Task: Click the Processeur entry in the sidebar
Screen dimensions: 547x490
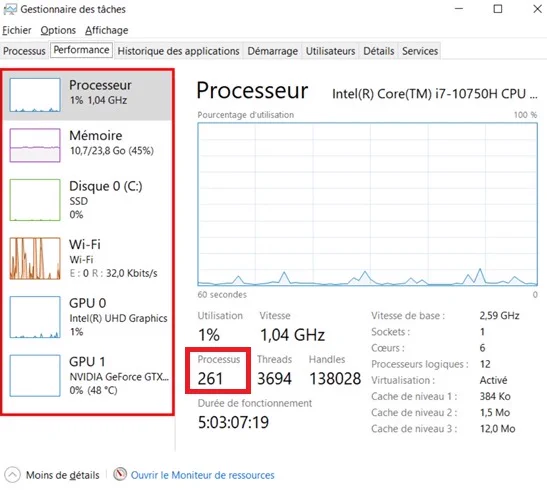Action: tap(87, 95)
